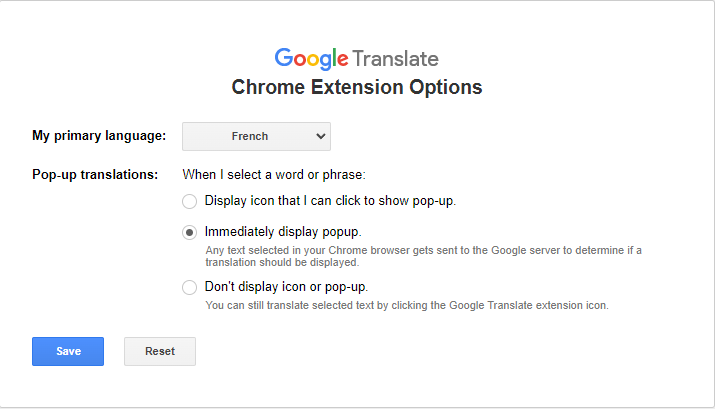Click the Google Translate logo
Viewport: 715px width, 409px height.
[356, 58]
